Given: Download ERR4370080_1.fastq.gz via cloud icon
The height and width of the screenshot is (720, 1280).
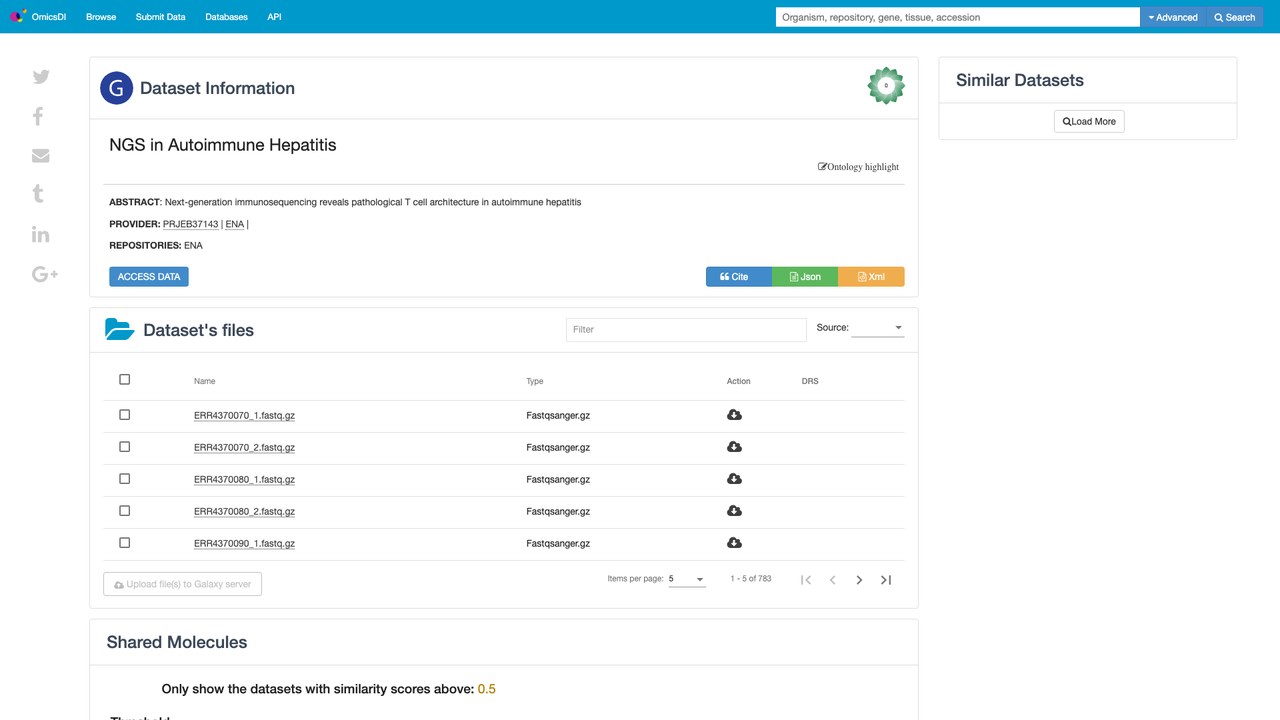Looking at the screenshot, I should pos(734,479).
